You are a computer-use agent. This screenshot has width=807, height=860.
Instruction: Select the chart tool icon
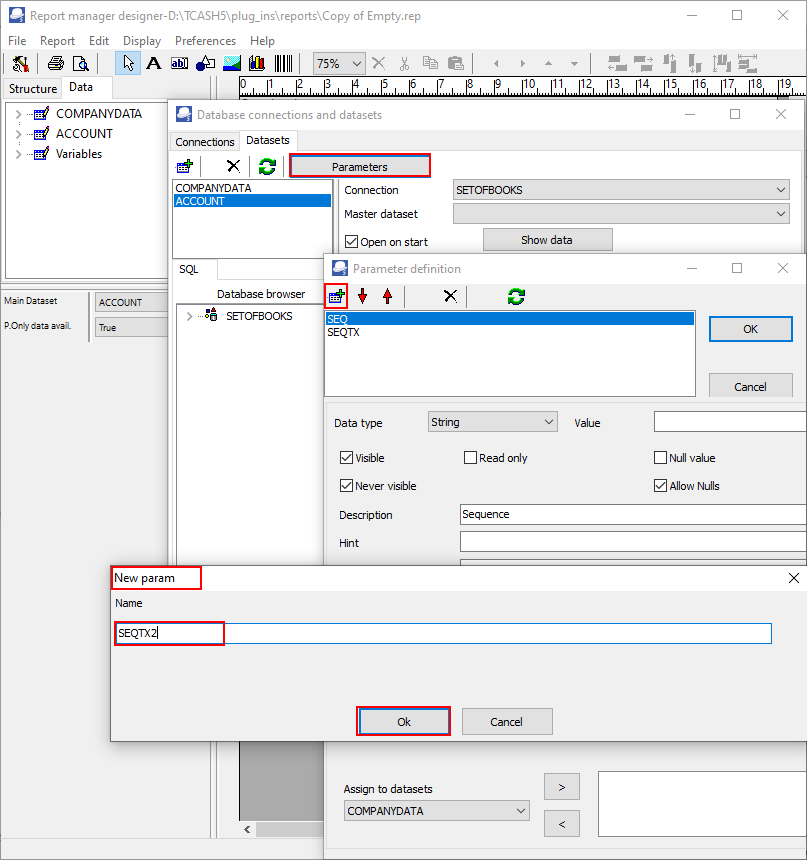click(257, 64)
